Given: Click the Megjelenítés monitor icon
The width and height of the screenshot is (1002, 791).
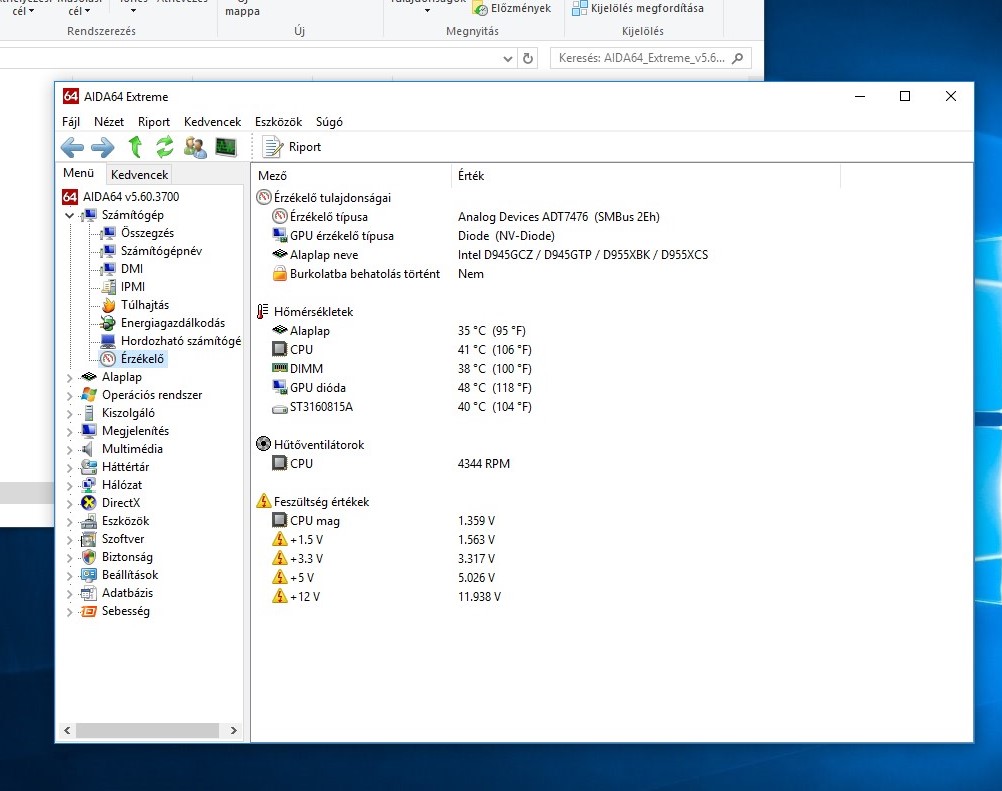Looking at the screenshot, I should pos(89,431).
